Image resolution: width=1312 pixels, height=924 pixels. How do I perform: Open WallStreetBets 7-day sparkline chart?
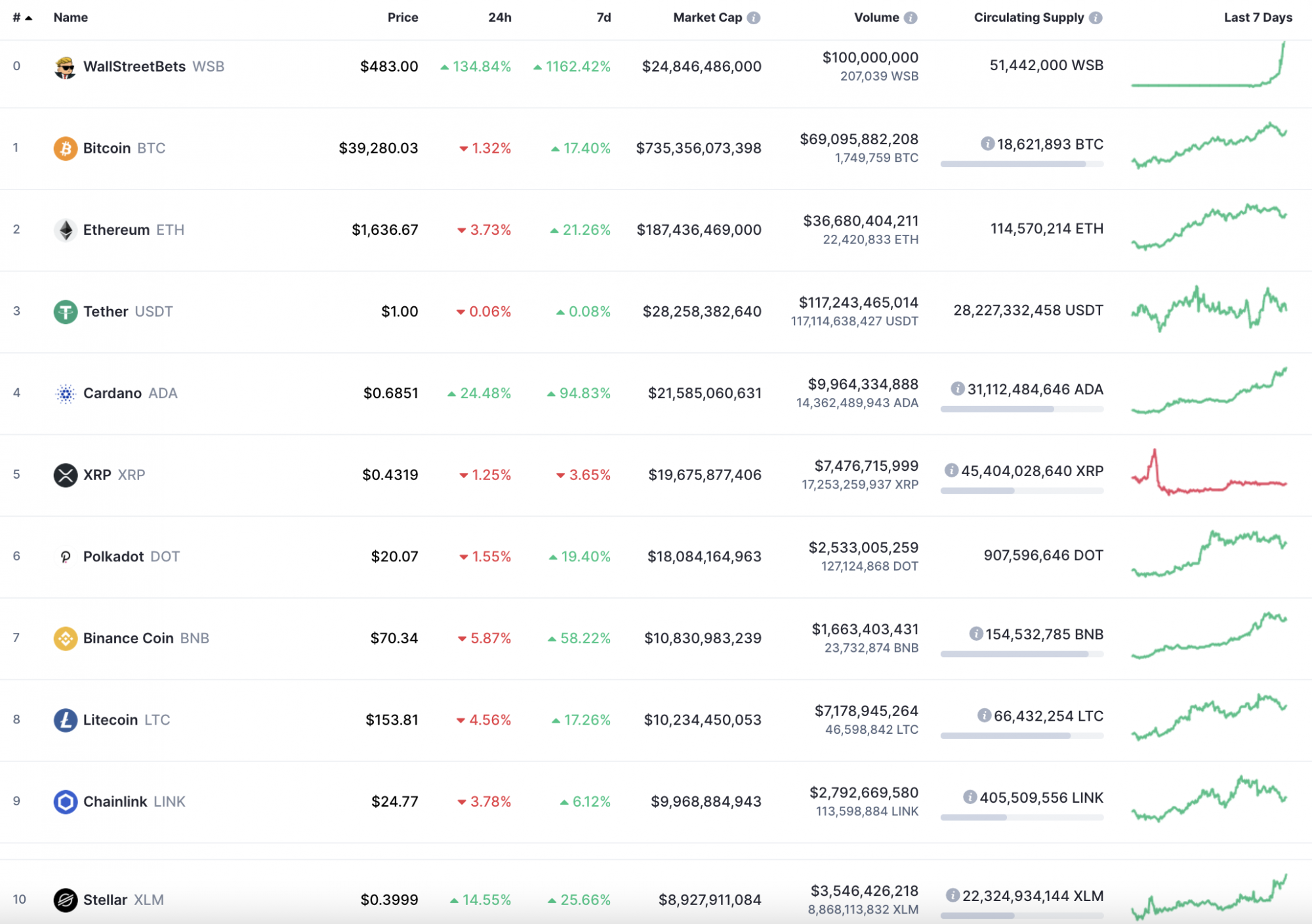[x=1208, y=64]
